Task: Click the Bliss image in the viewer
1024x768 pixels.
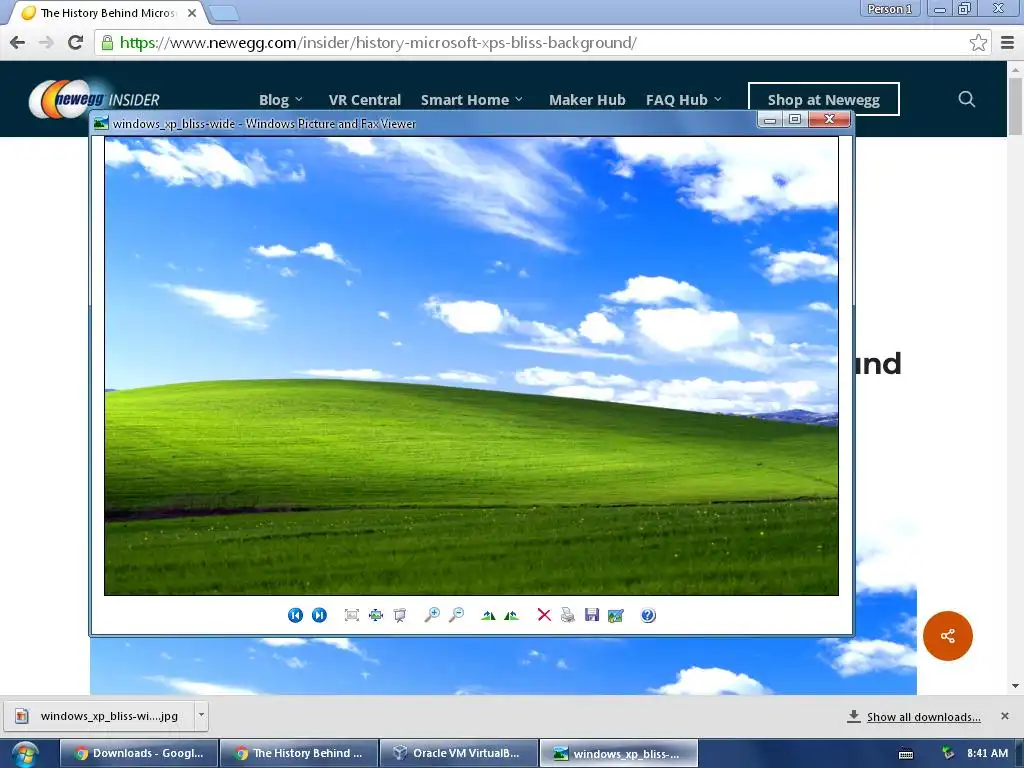Action: click(x=472, y=366)
